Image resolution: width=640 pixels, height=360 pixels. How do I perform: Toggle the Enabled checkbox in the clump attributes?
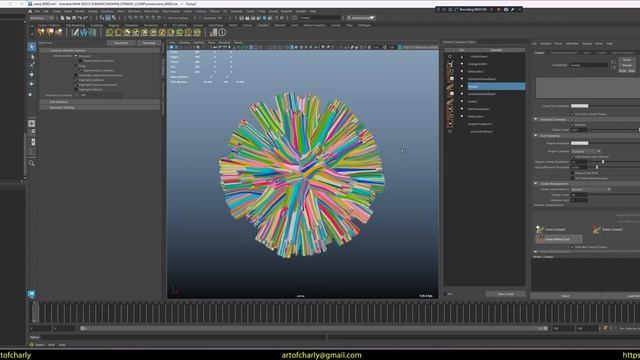[x=572, y=124]
